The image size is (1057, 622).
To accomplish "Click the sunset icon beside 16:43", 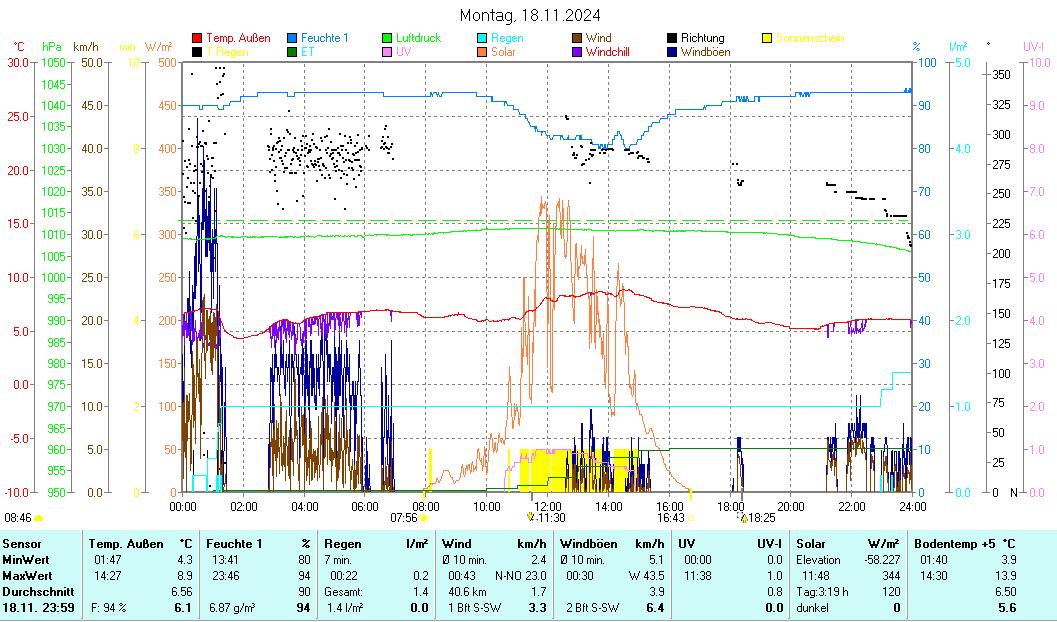I will 690,518.
